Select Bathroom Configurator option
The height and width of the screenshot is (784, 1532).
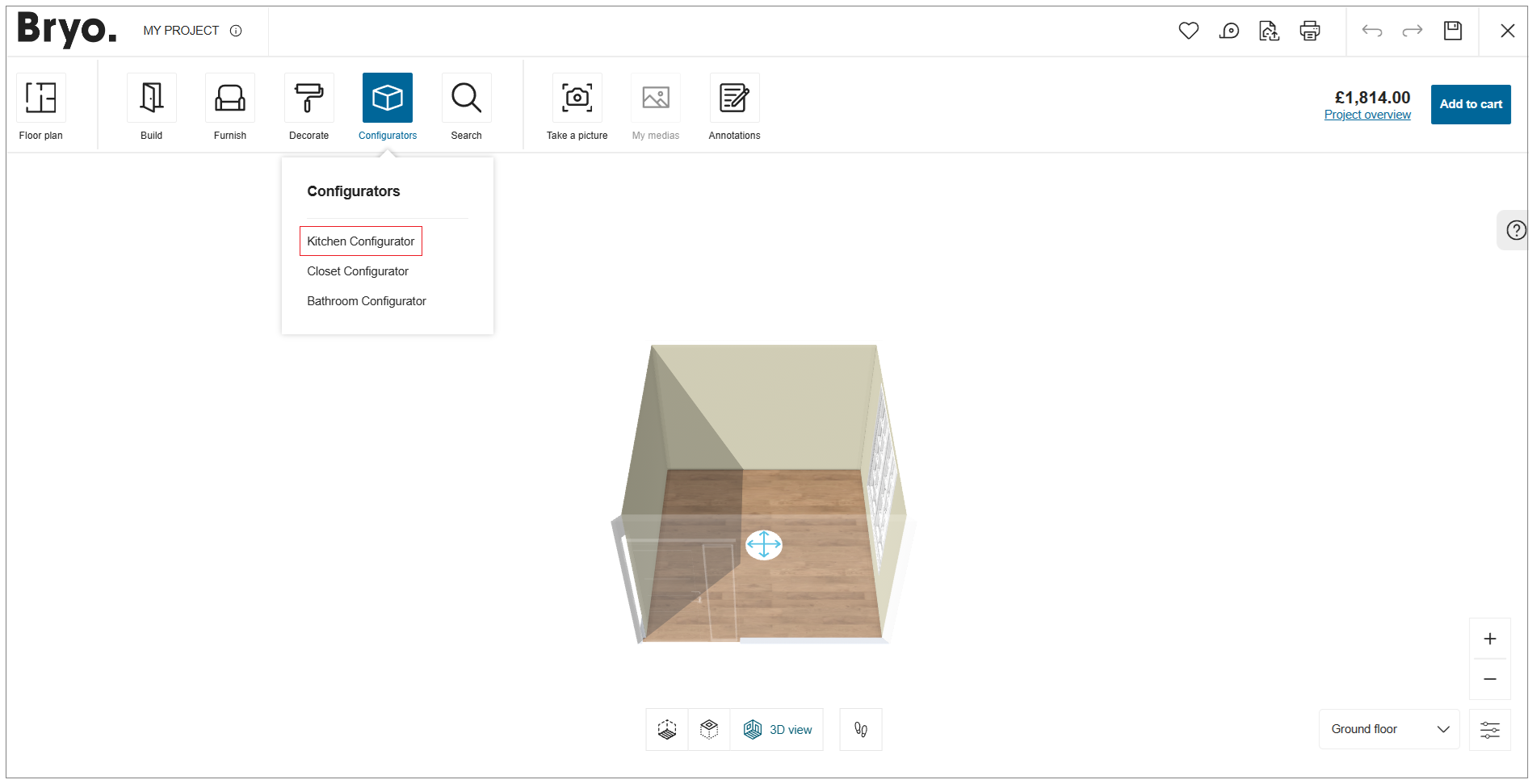(x=366, y=300)
